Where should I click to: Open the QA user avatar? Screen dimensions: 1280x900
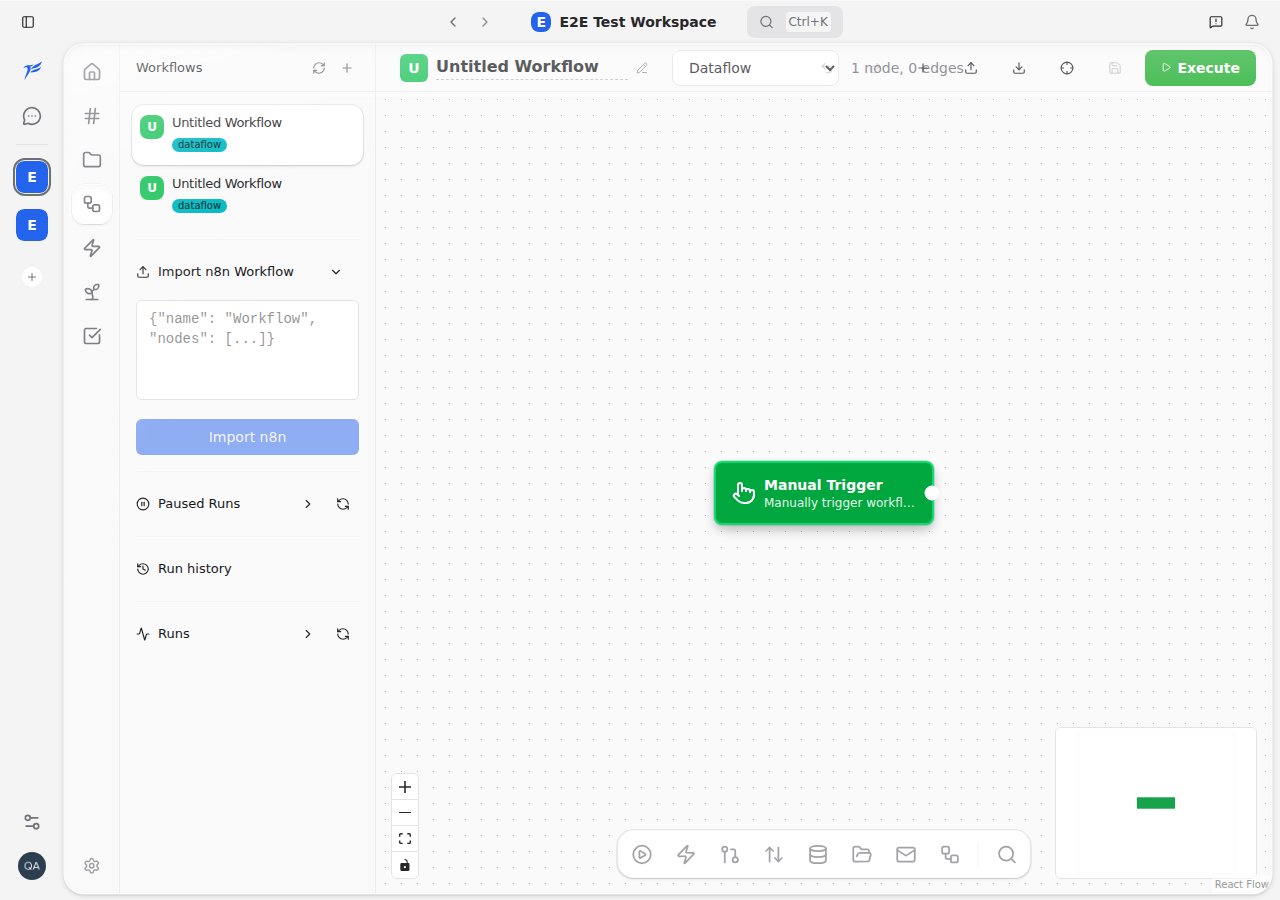pos(32,866)
